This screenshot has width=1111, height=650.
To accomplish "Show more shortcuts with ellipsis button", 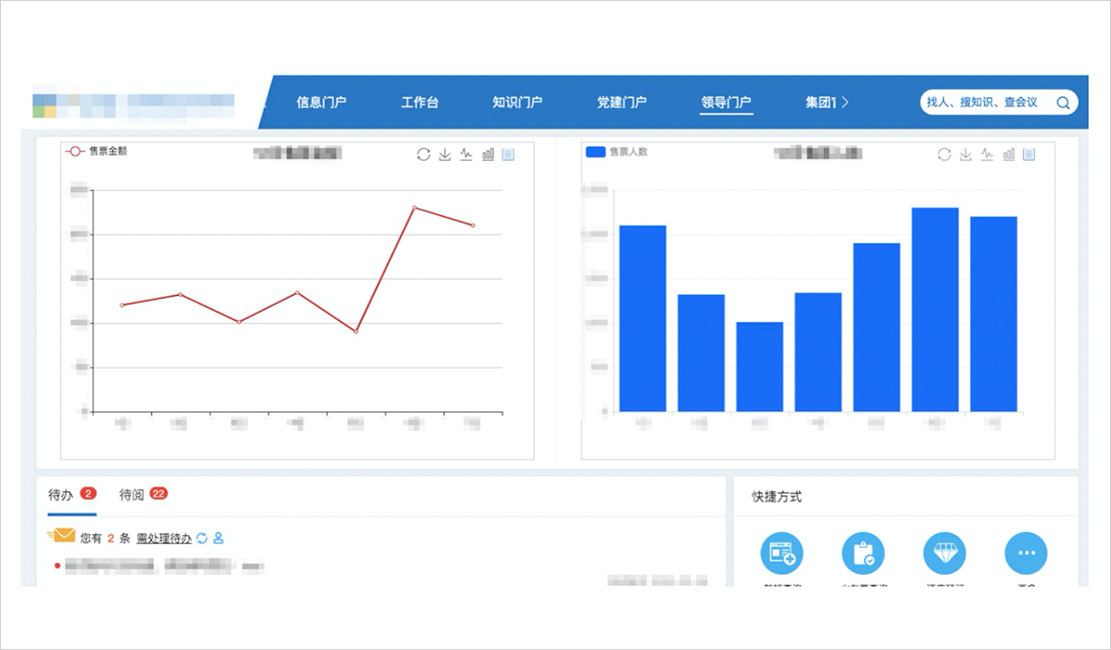I will tap(1025, 553).
